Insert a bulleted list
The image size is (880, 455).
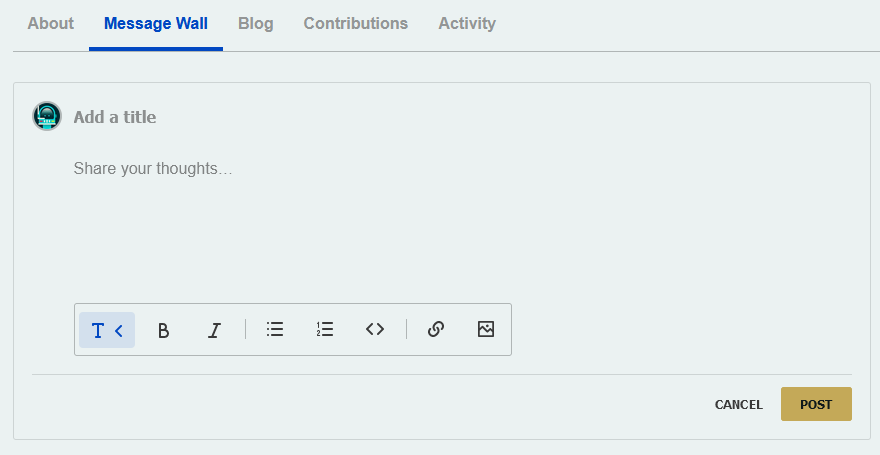click(275, 329)
